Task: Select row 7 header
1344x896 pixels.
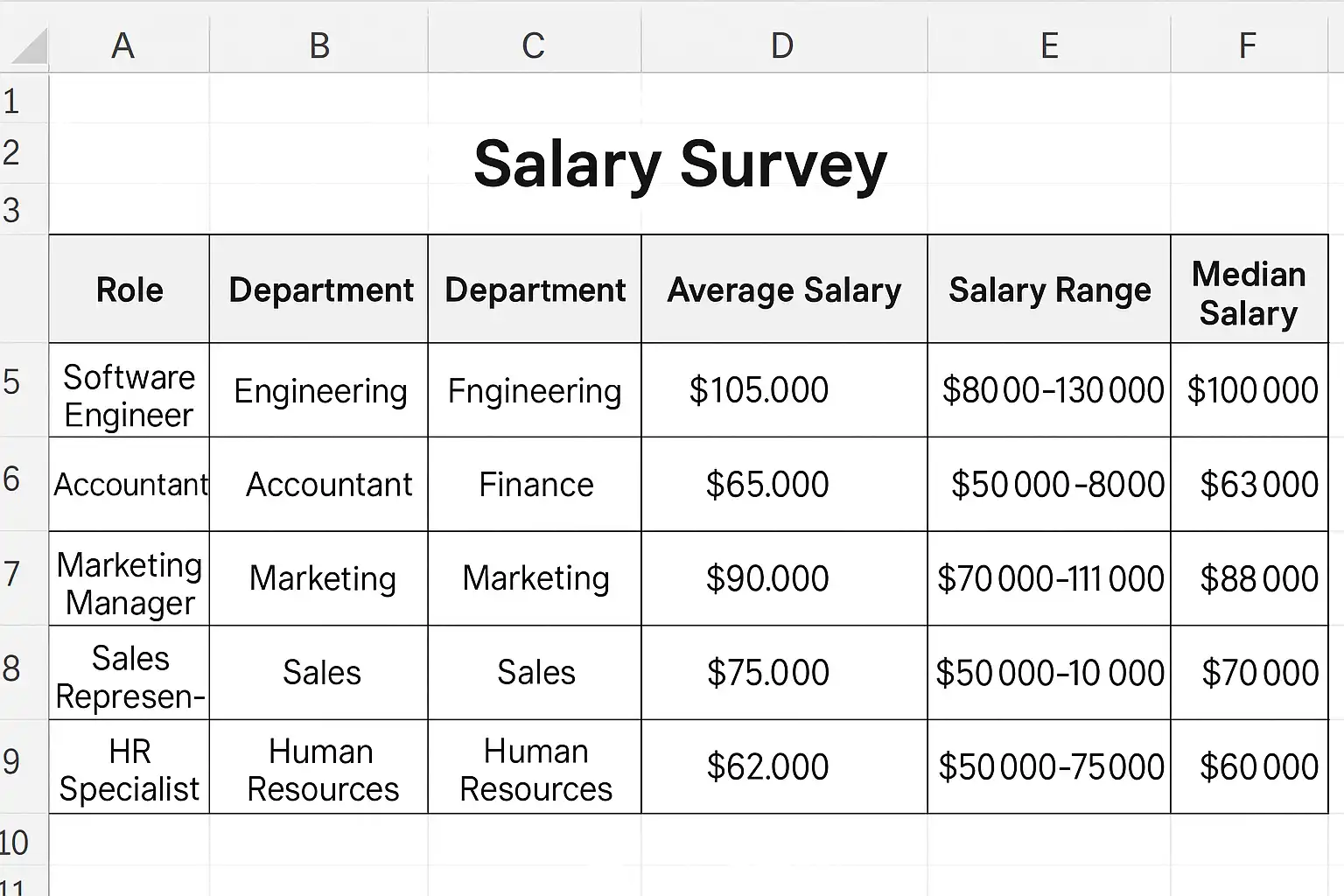Action: [x=12, y=574]
